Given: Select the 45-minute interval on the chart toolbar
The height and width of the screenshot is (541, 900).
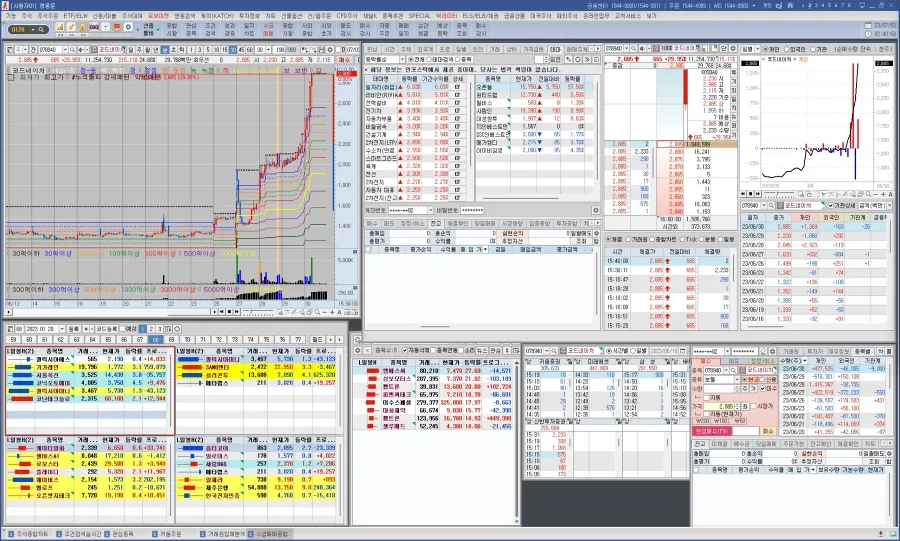Looking at the screenshot, I should (x=241, y=49).
